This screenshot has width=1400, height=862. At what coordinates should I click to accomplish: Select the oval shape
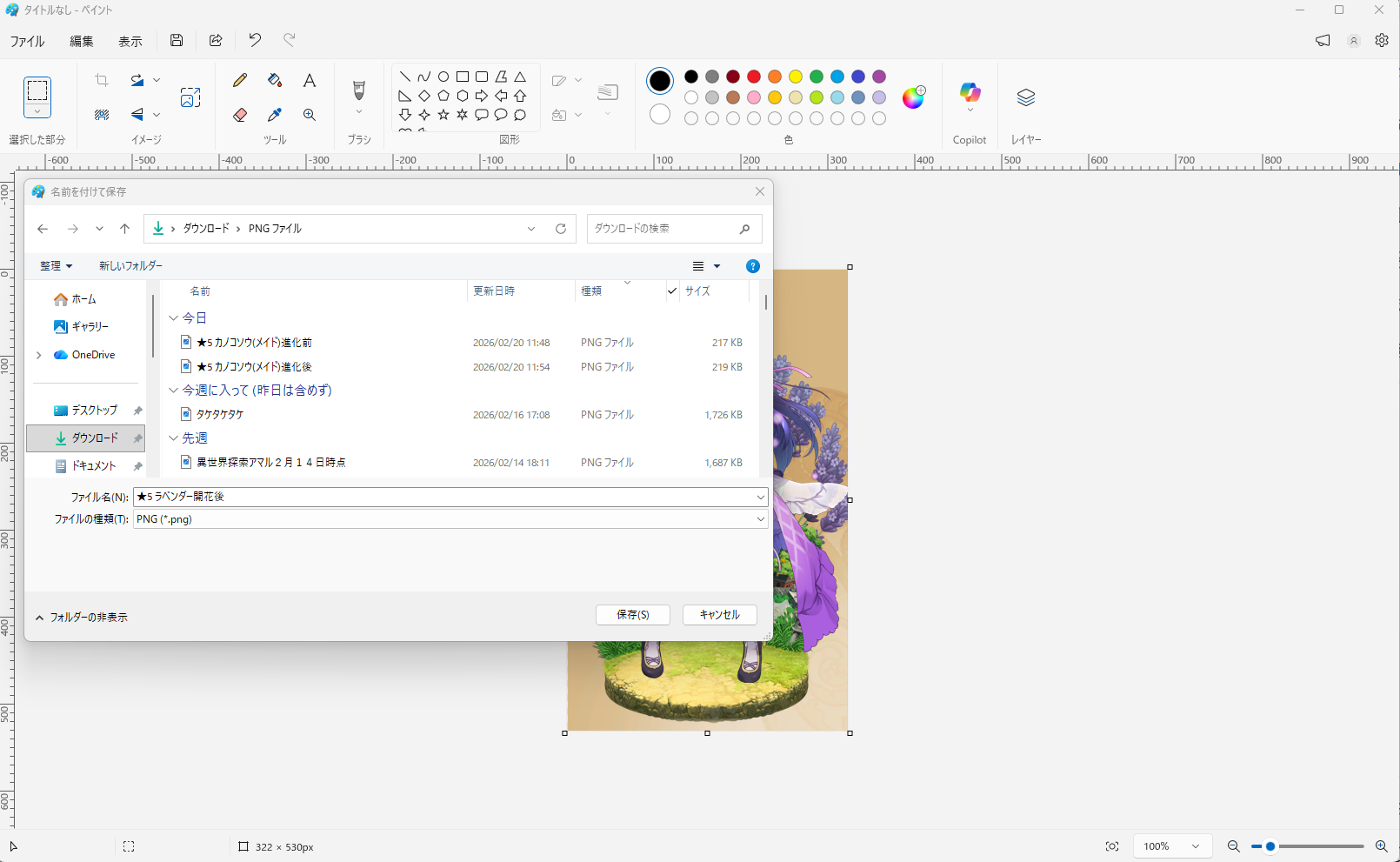[443, 77]
